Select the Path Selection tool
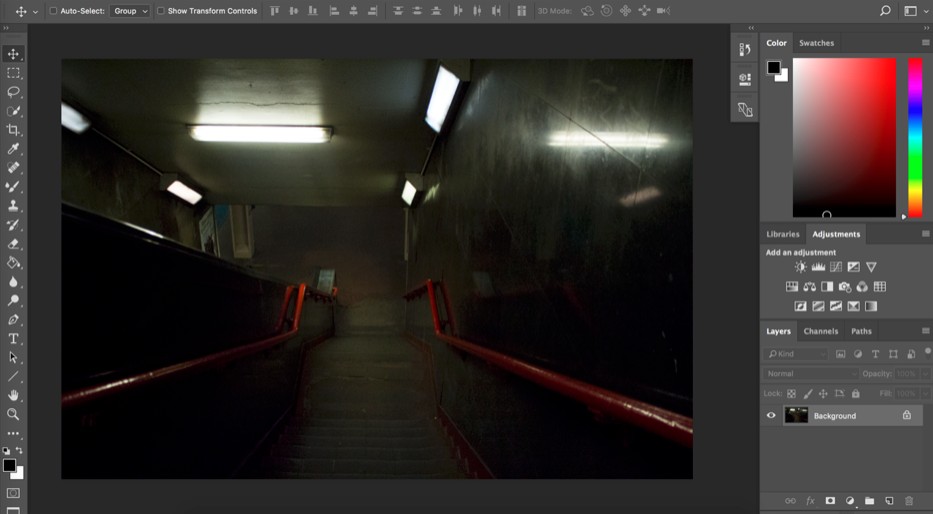The image size is (933, 514). [x=13, y=358]
